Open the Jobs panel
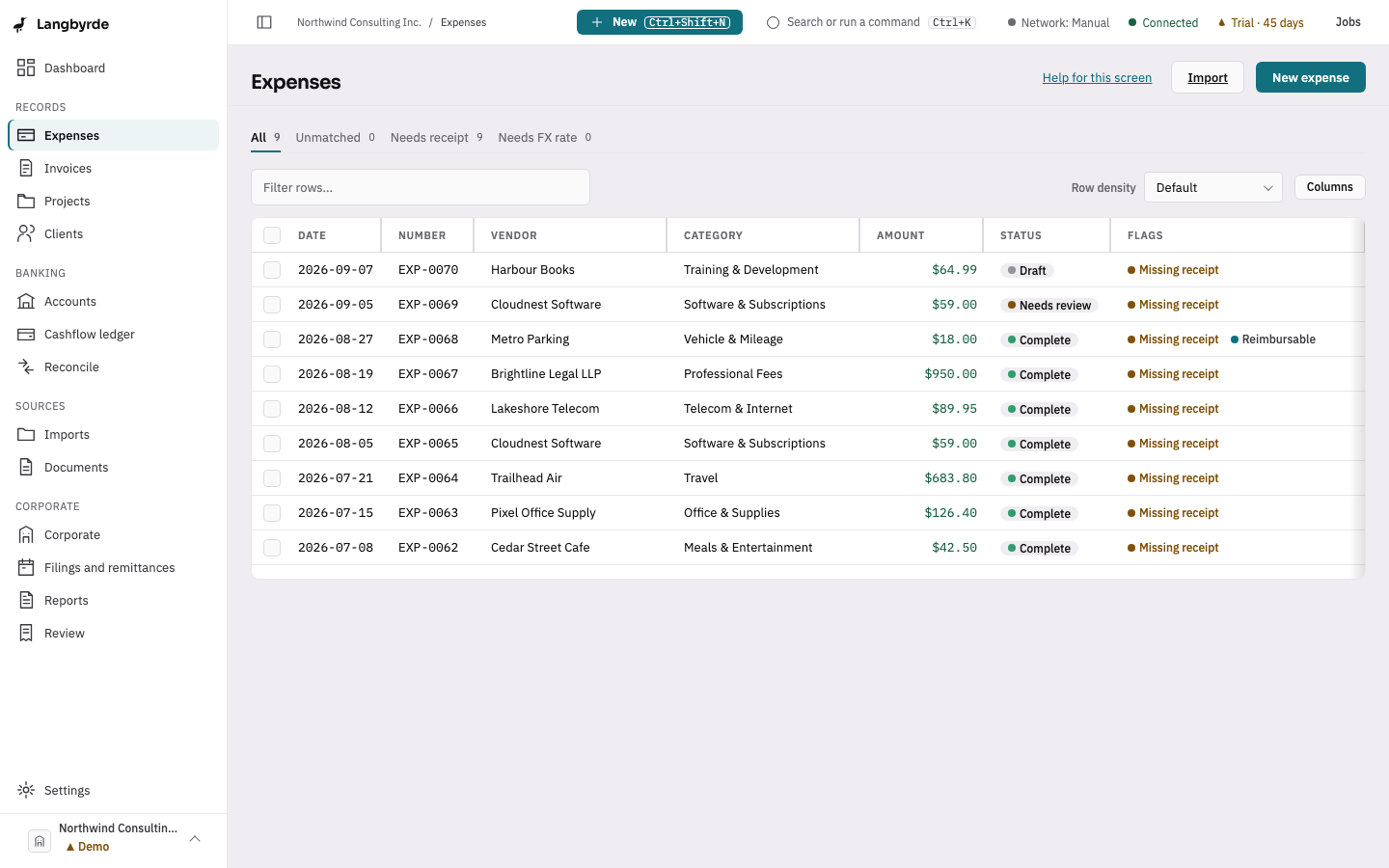Viewport: 1389px width, 868px height. click(1348, 22)
